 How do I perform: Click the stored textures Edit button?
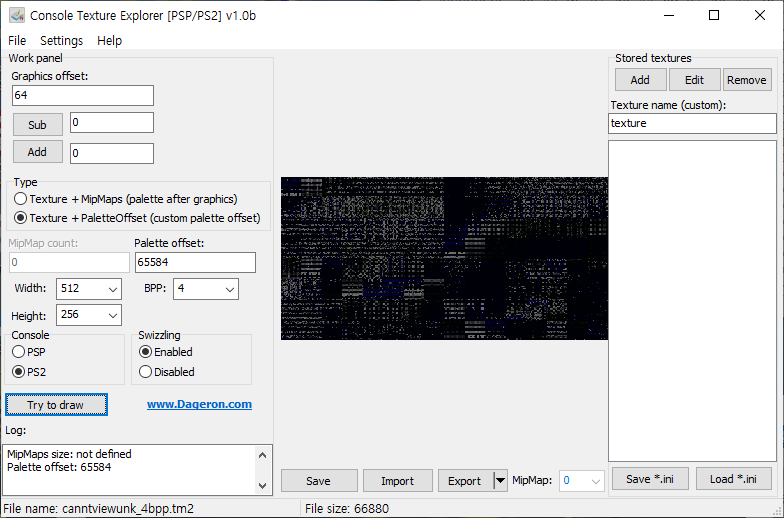[x=694, y=80]
